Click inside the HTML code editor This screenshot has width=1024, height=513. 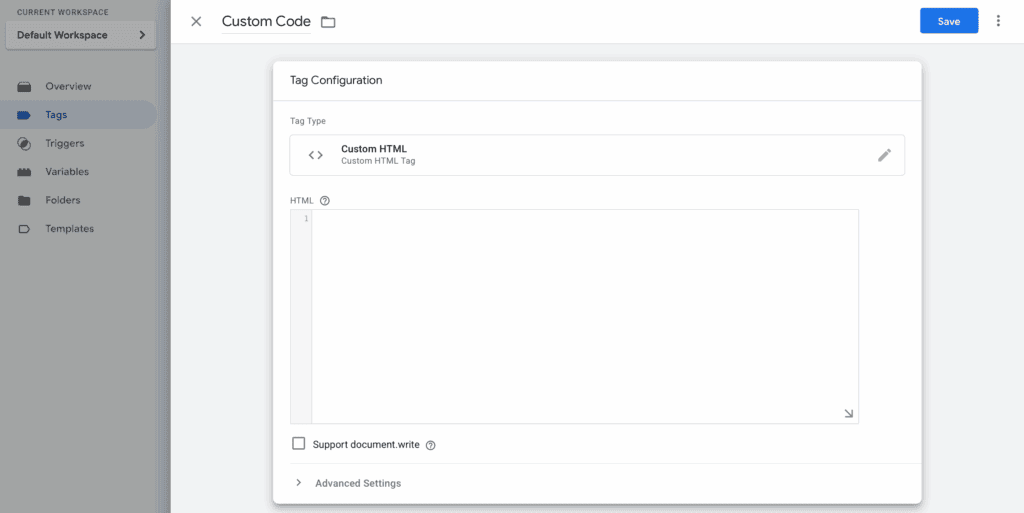click(x=584, y=317)
